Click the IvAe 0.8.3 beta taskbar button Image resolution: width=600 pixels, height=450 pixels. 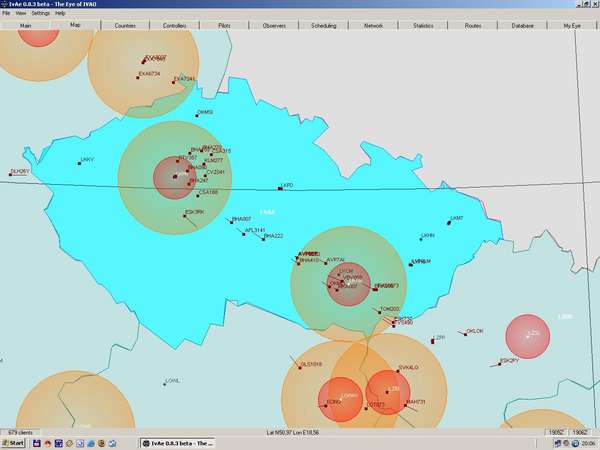pyautogui.click(x=177, y=443)
